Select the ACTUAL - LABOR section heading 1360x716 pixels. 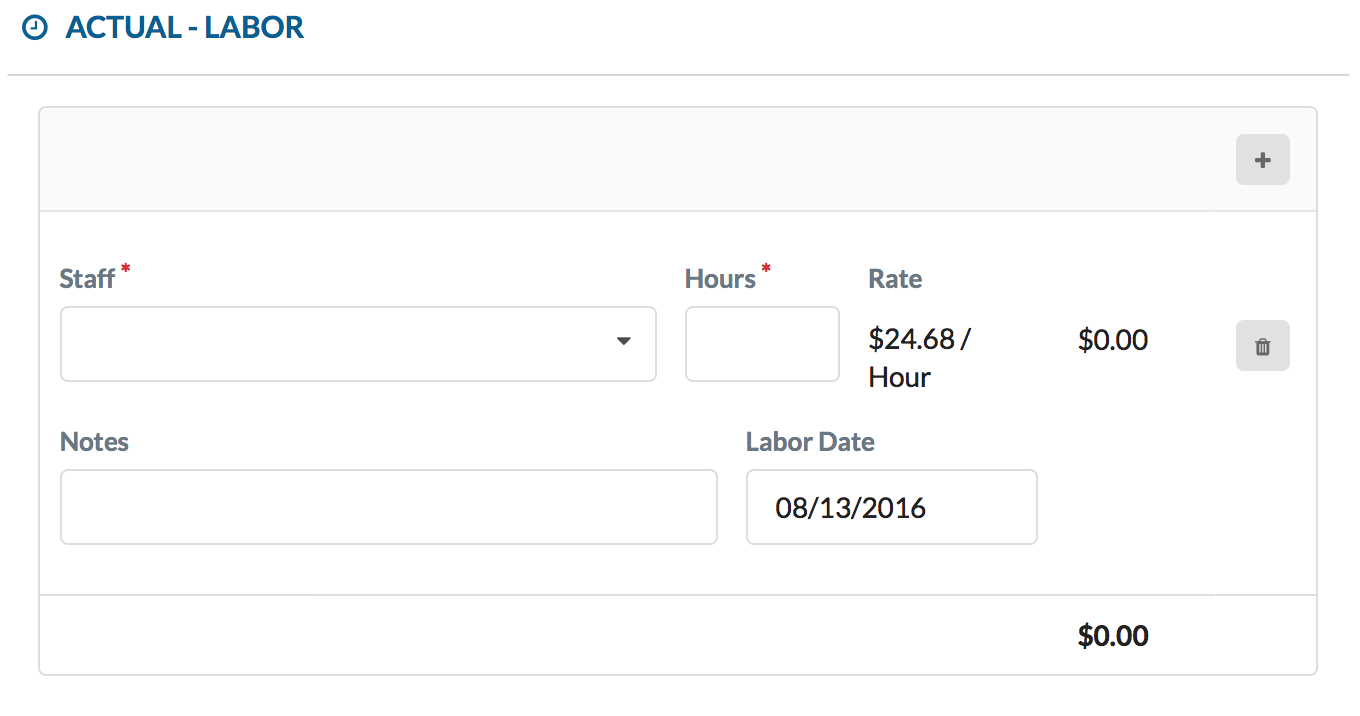coord(185,28)
